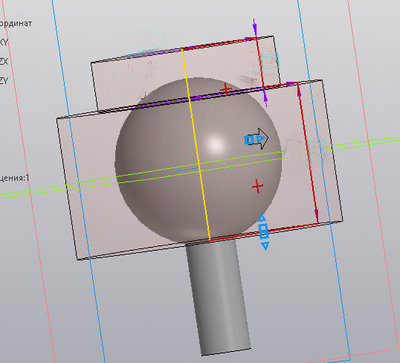Click the red cross marker above sphere

[x=226, y=89]
